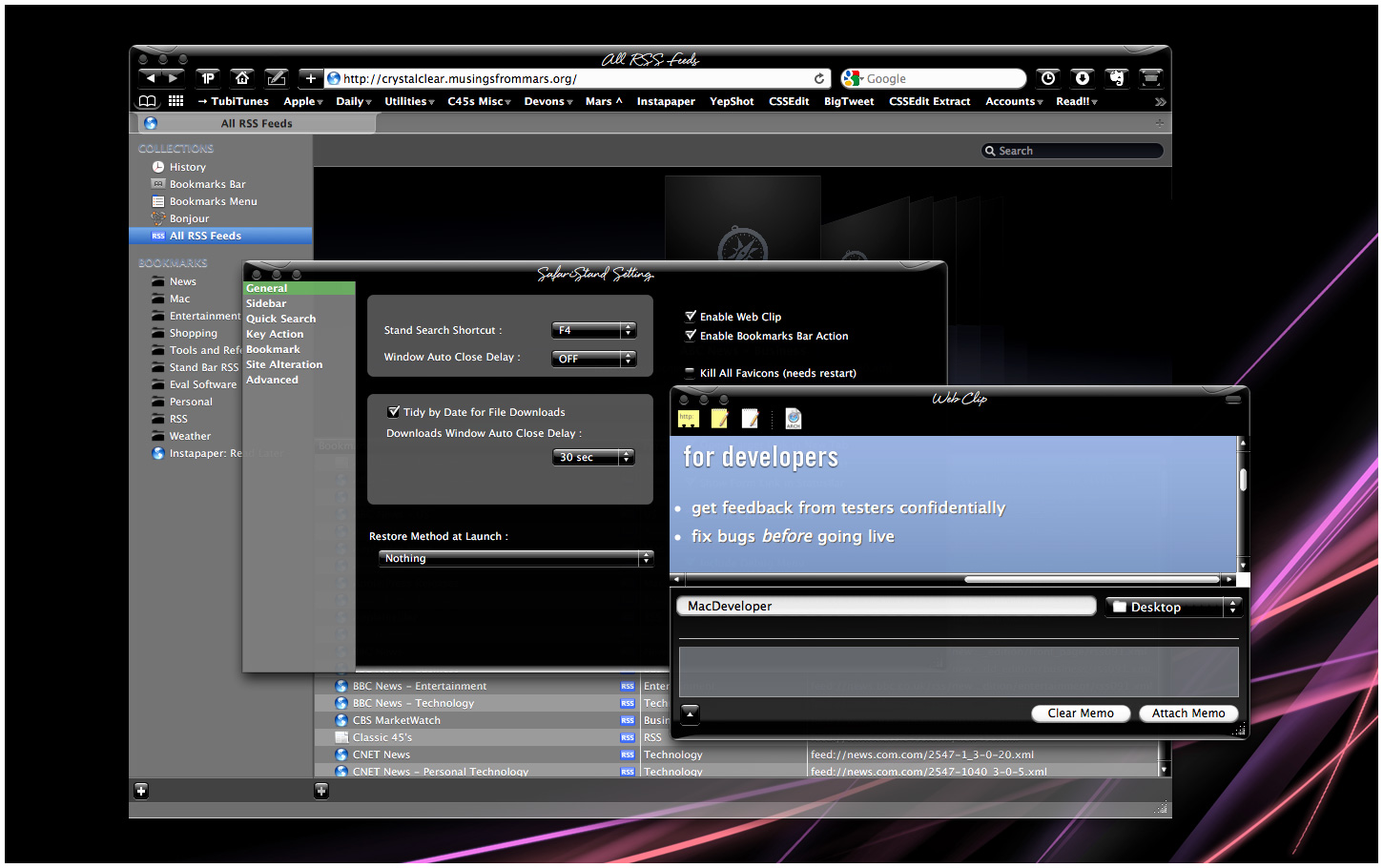Open the YepShot bookmark link
This screenshot has height=868, width=1383.
[x=732, y=101]
